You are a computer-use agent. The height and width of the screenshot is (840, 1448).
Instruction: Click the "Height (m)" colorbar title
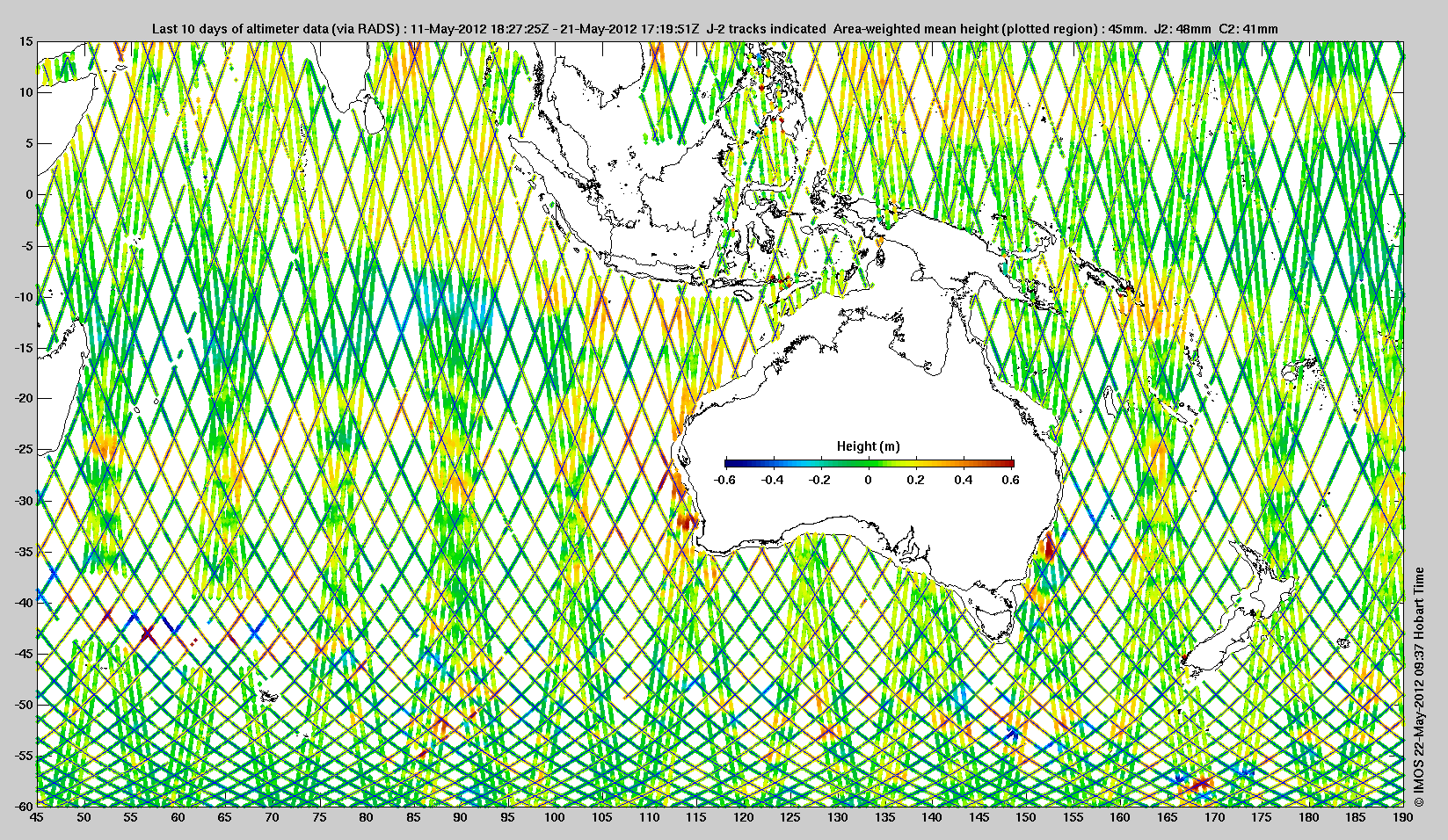coord(868,446)
